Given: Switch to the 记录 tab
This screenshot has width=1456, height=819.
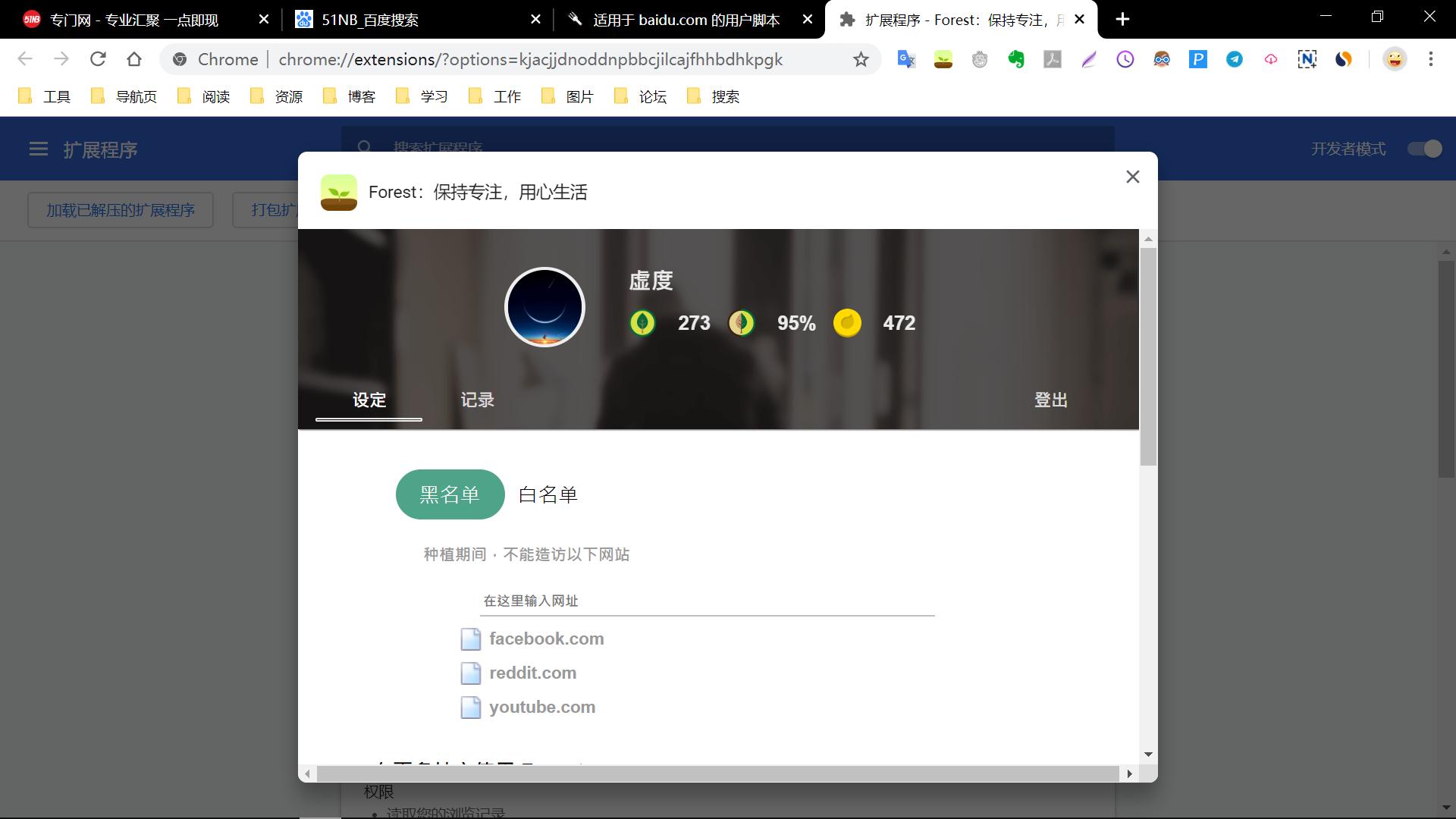Looking at the screenshot, I should 477,400.
